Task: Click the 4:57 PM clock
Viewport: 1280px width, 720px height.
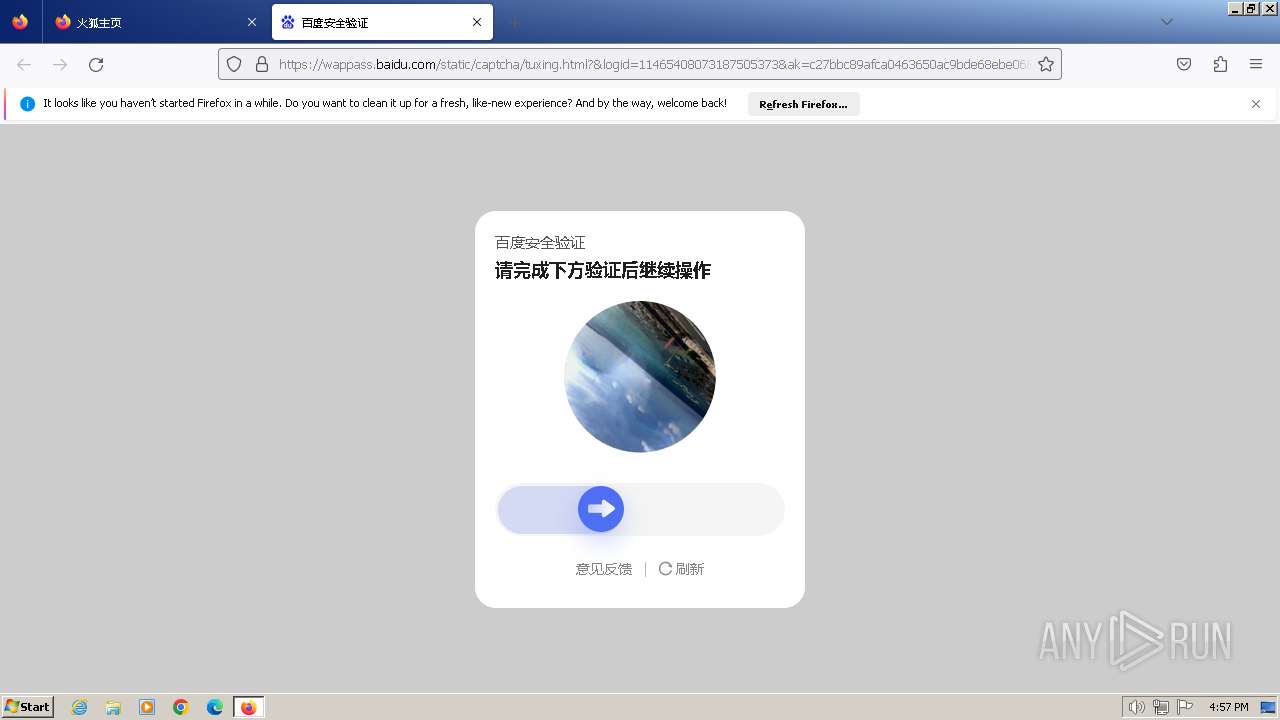Action: tap(1229, 707)
